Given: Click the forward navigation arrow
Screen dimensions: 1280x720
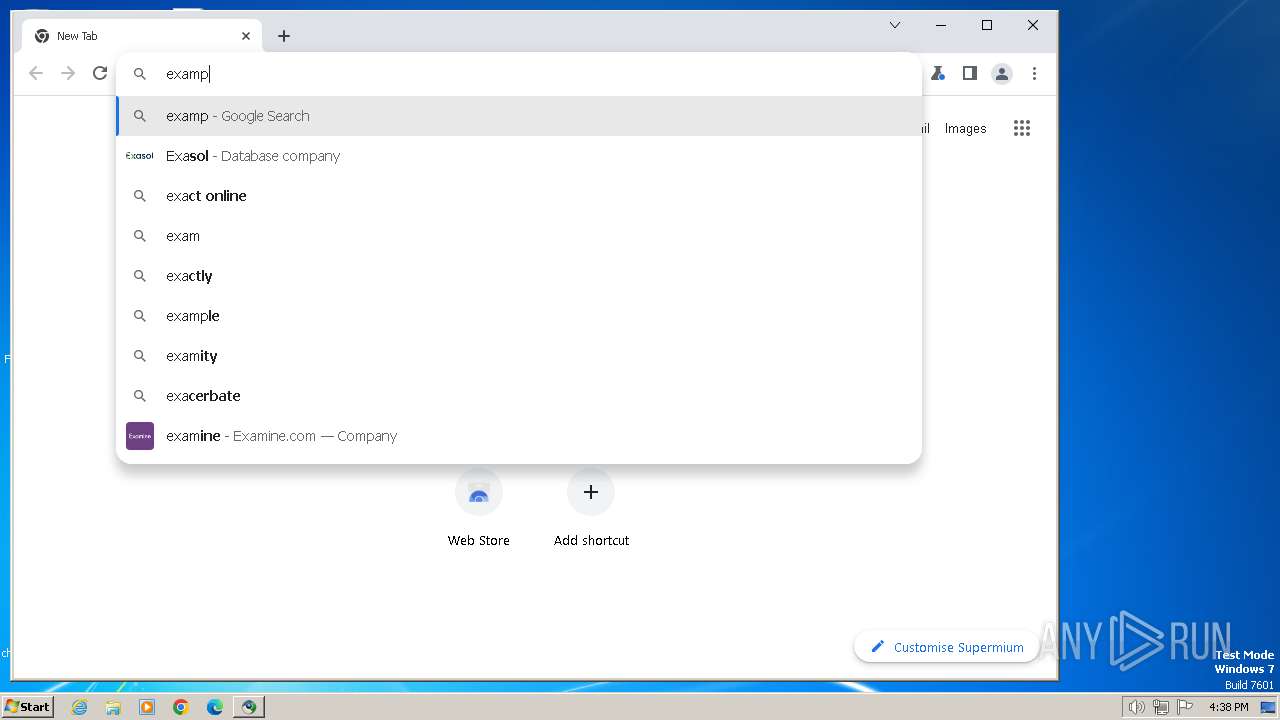Looking at the screenshot, I should pyautogui.click(x=68, y=73).
